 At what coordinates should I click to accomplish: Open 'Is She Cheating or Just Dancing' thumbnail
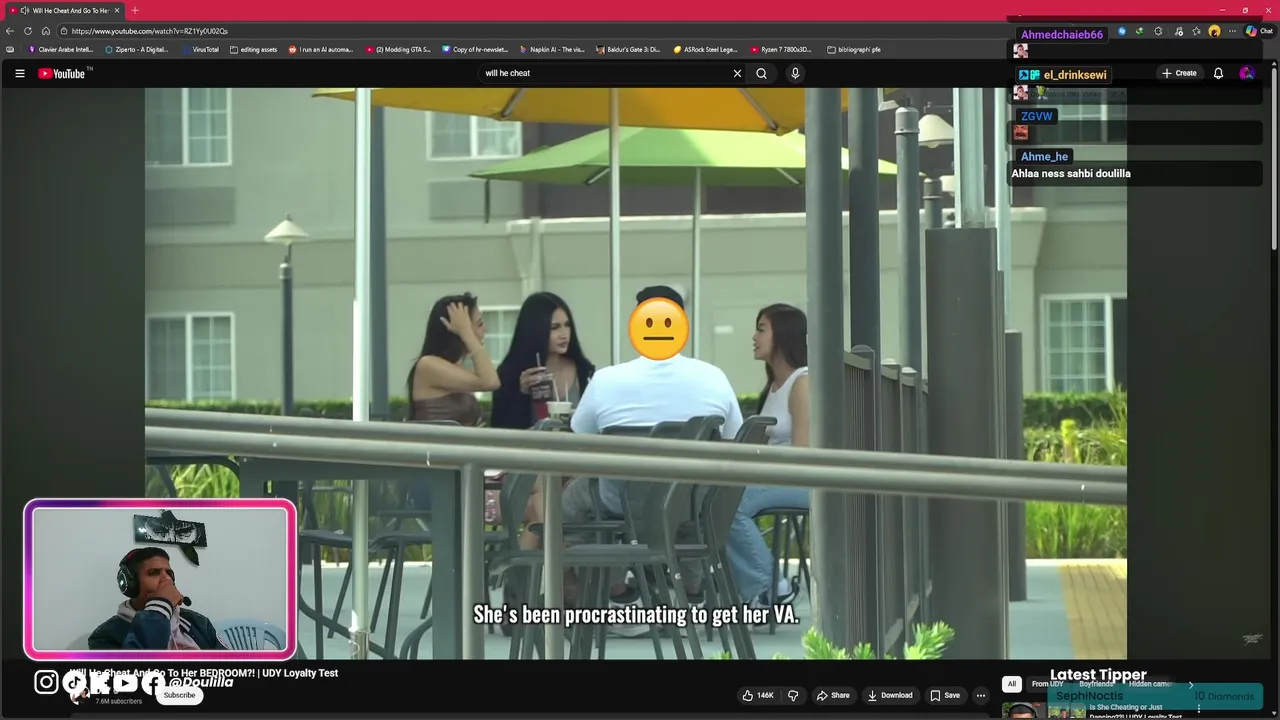(1045, 711)
